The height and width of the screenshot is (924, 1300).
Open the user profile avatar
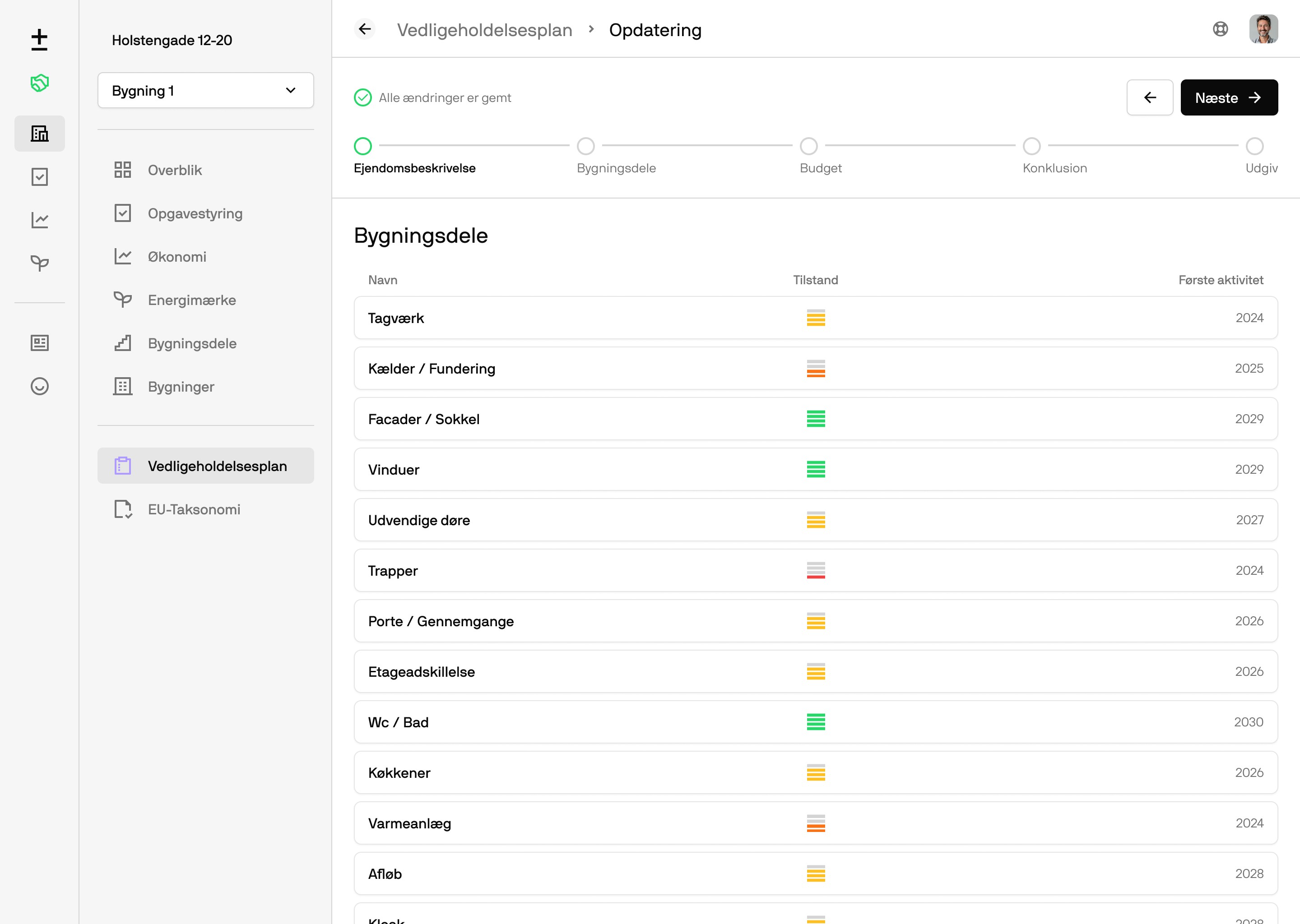point(1263,29)
